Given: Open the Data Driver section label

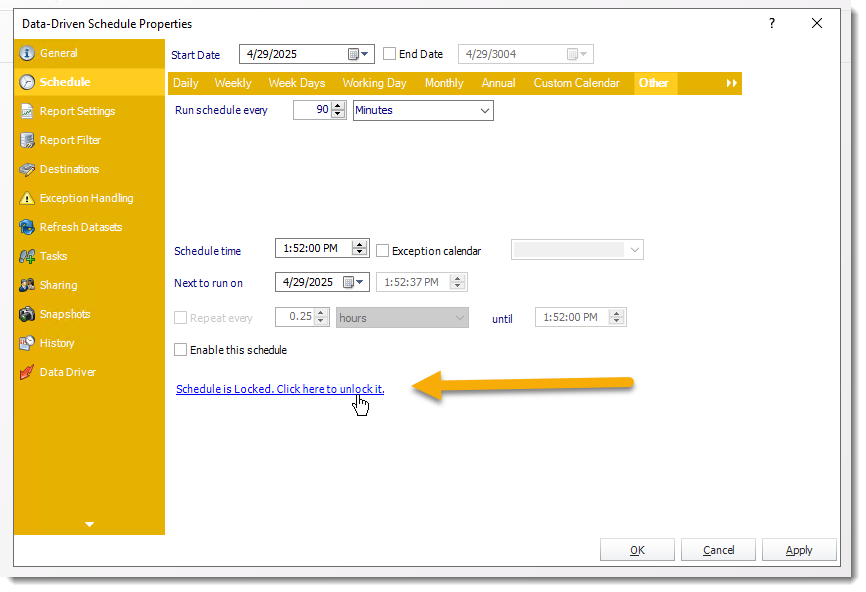Looking at the screenshot, I should (67, 372).
